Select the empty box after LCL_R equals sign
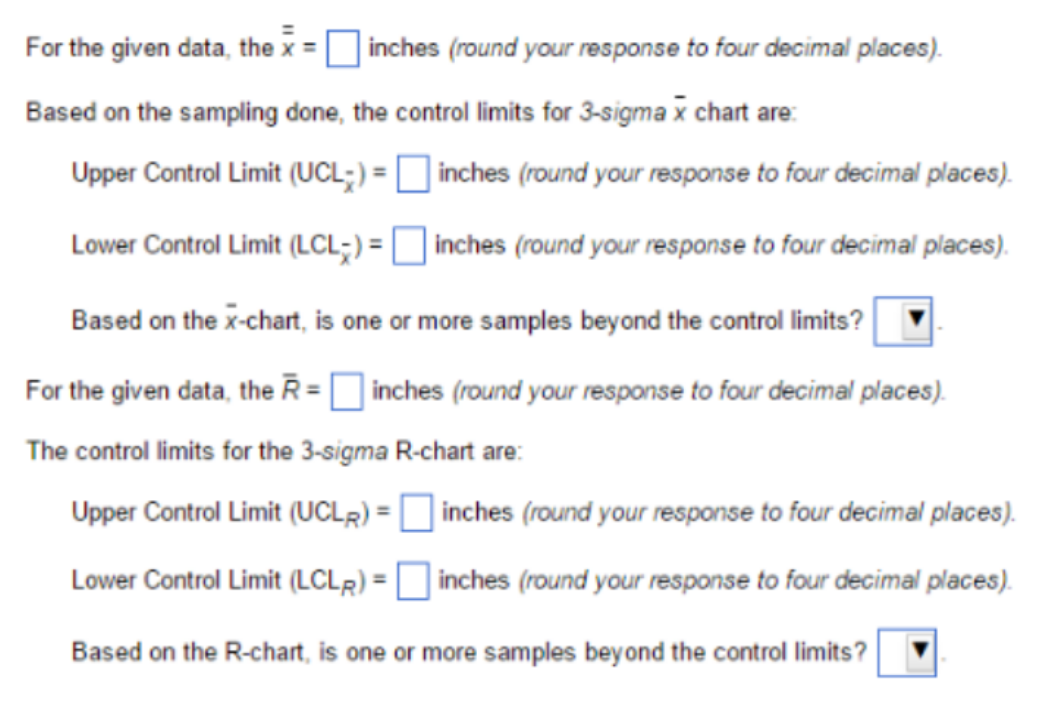The height and width of the screenshot is (701, 1063). [x=413, y=580]
